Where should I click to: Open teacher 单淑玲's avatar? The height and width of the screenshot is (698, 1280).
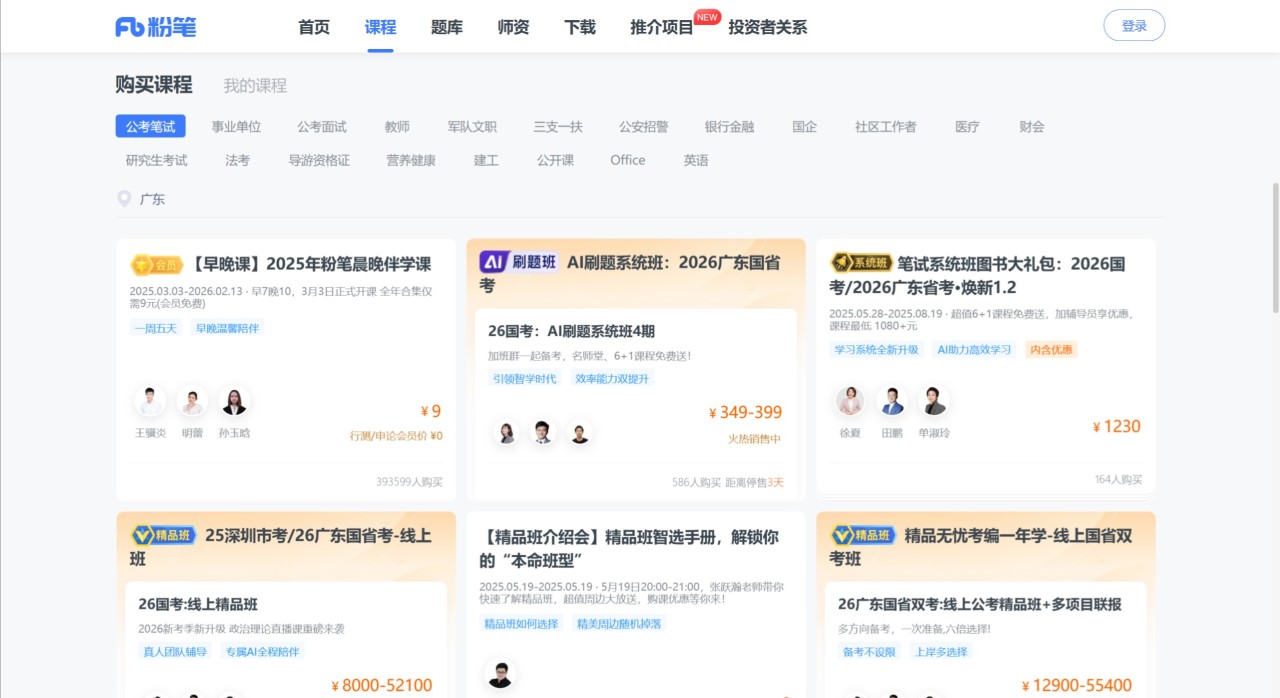[x=934, y=401]
